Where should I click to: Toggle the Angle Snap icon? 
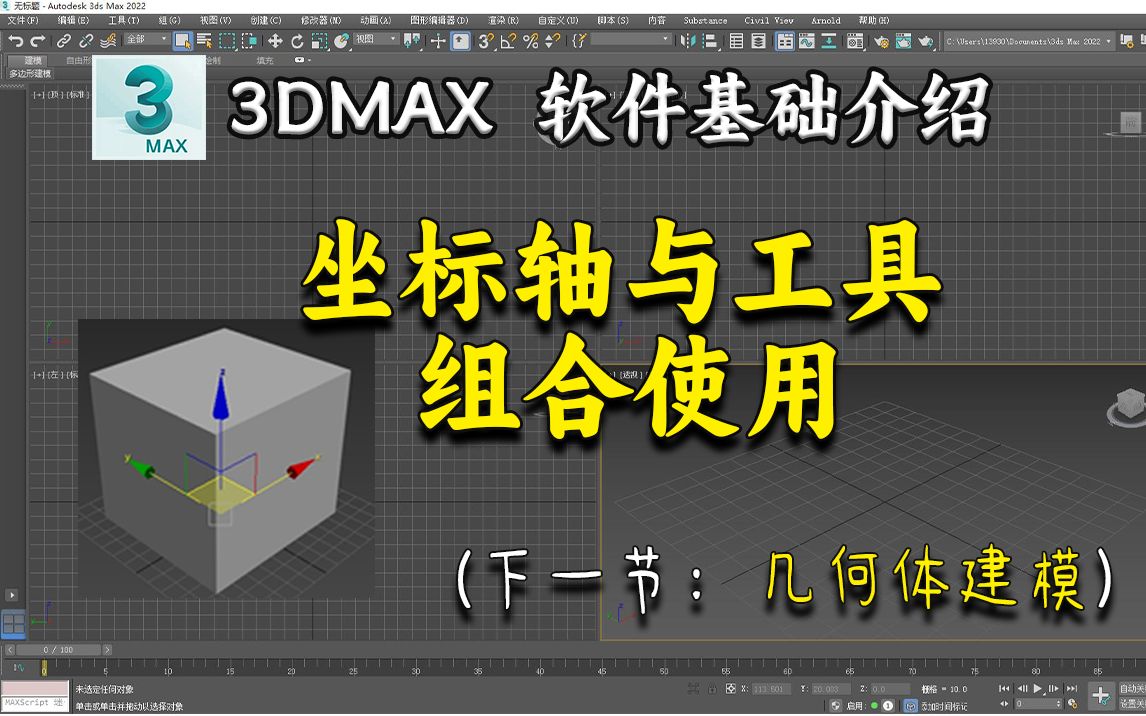506,41
